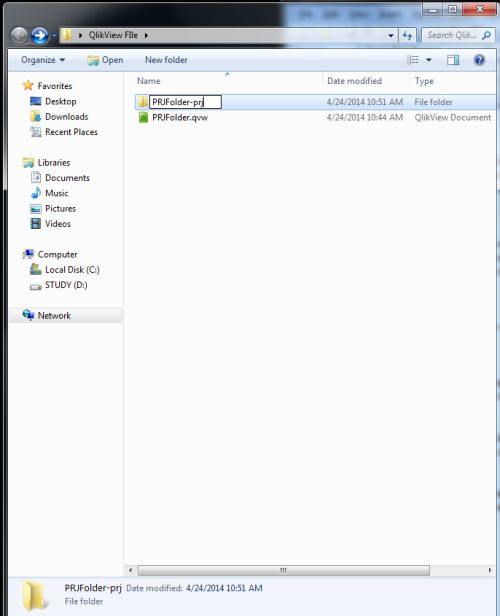
Task: Click the scrollbar right arrow
Action: coord(489,570)
